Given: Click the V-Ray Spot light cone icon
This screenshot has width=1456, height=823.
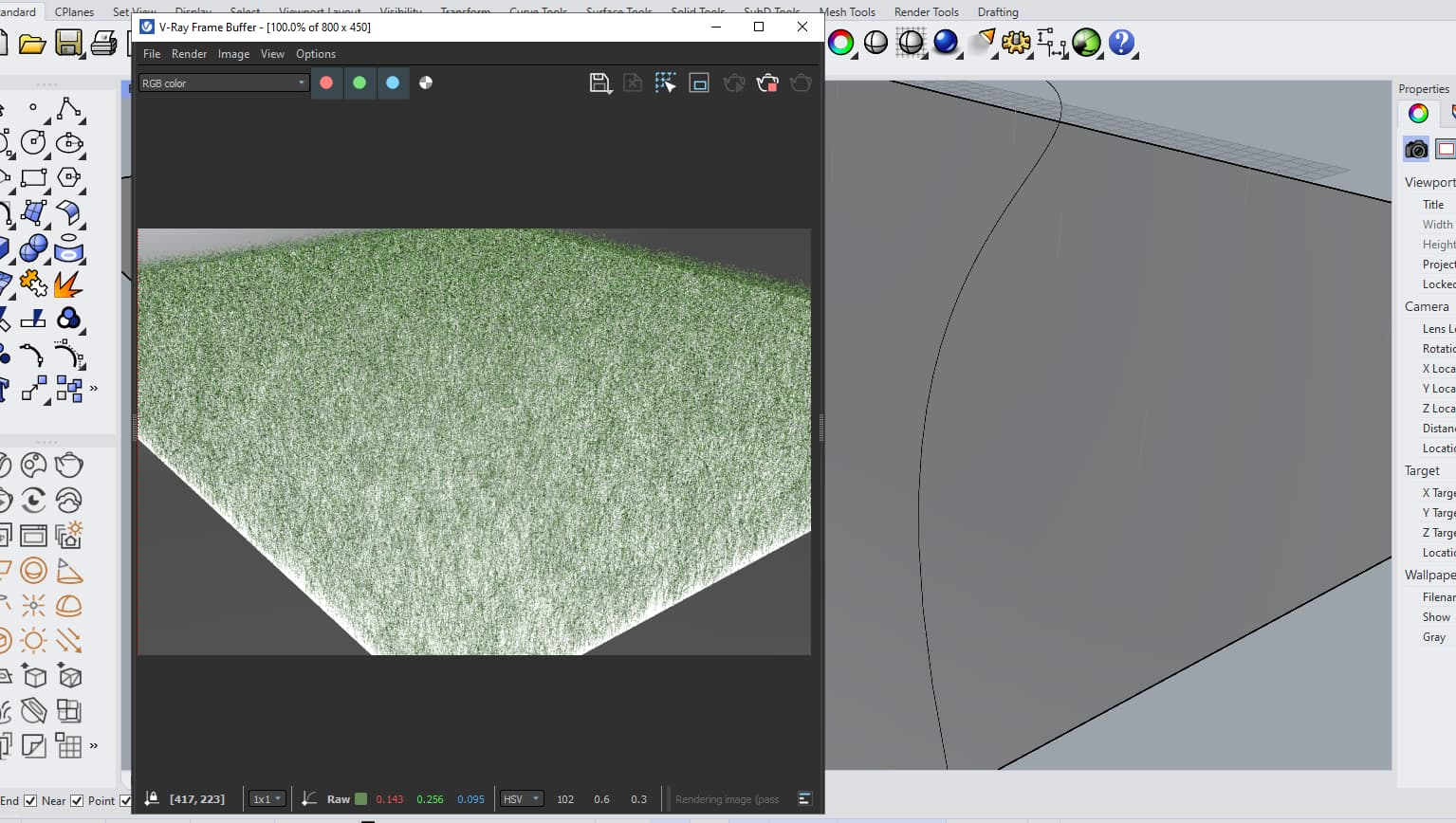Looking at the screenshot, I should (68, 571).
